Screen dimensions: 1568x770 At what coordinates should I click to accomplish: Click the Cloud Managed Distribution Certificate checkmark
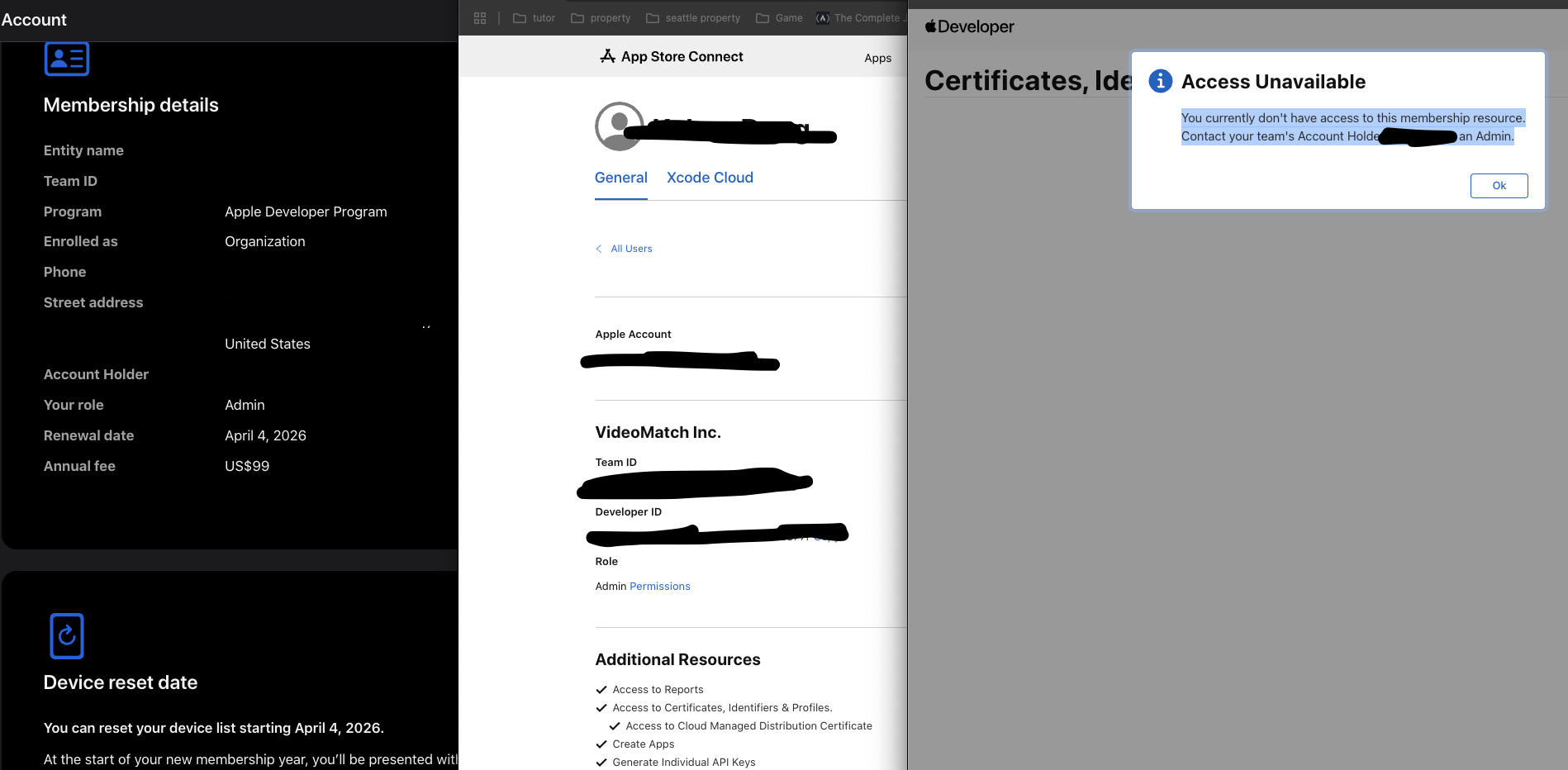click(615, 725)
